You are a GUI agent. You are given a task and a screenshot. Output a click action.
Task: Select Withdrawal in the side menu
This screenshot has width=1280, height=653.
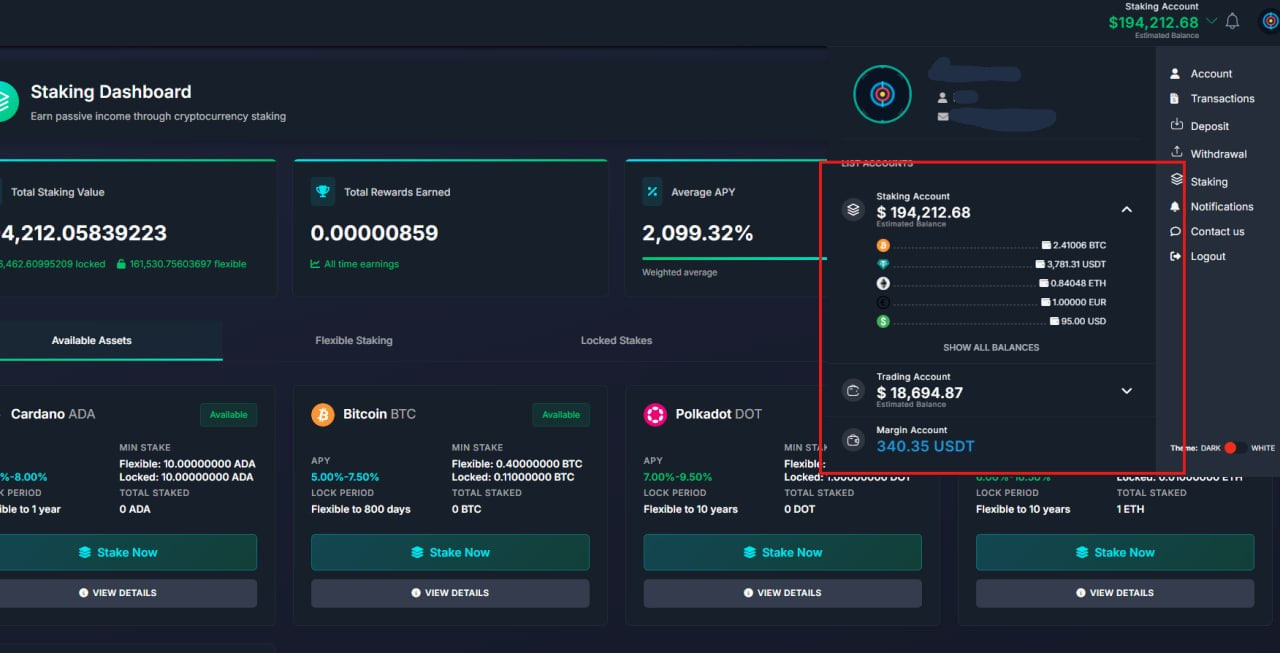coord(1218,154)
